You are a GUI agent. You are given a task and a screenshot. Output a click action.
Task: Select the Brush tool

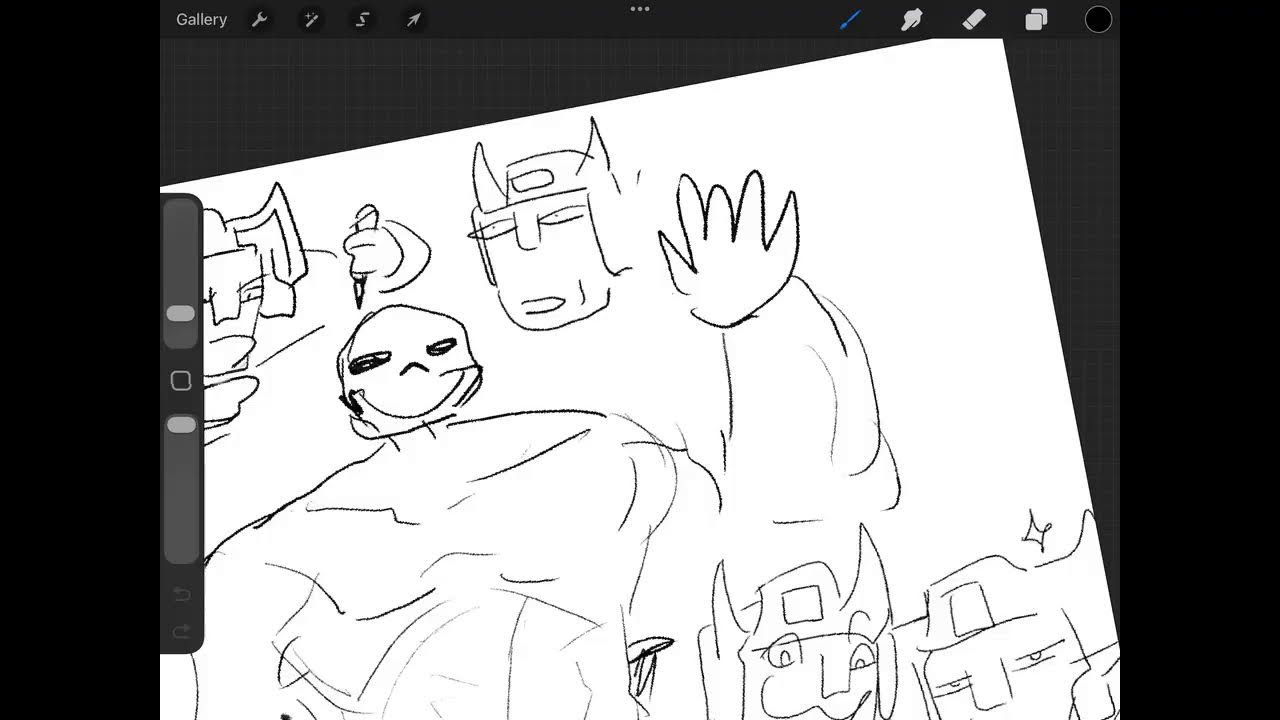tap(850, 20)
